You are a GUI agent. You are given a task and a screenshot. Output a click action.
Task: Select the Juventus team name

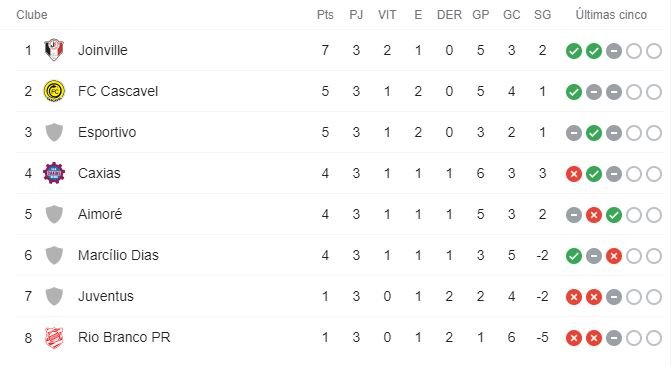point(106,296)
